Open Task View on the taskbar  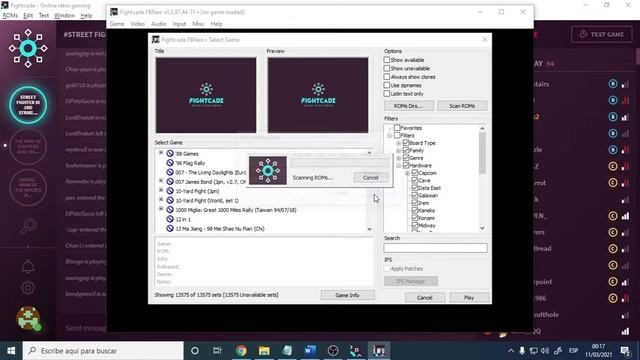[217, 351]
